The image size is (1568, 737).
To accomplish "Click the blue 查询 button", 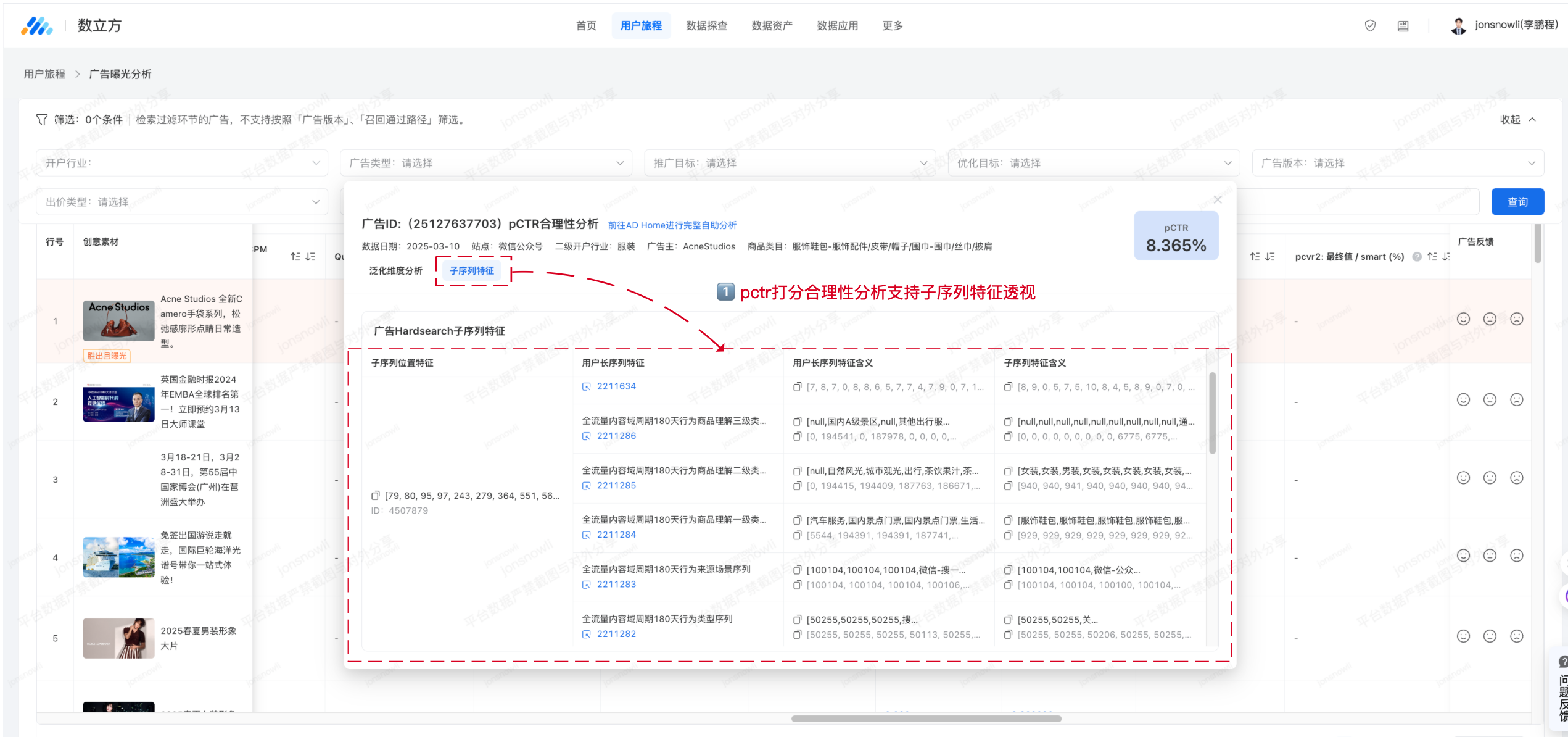I will point(1517,202).
